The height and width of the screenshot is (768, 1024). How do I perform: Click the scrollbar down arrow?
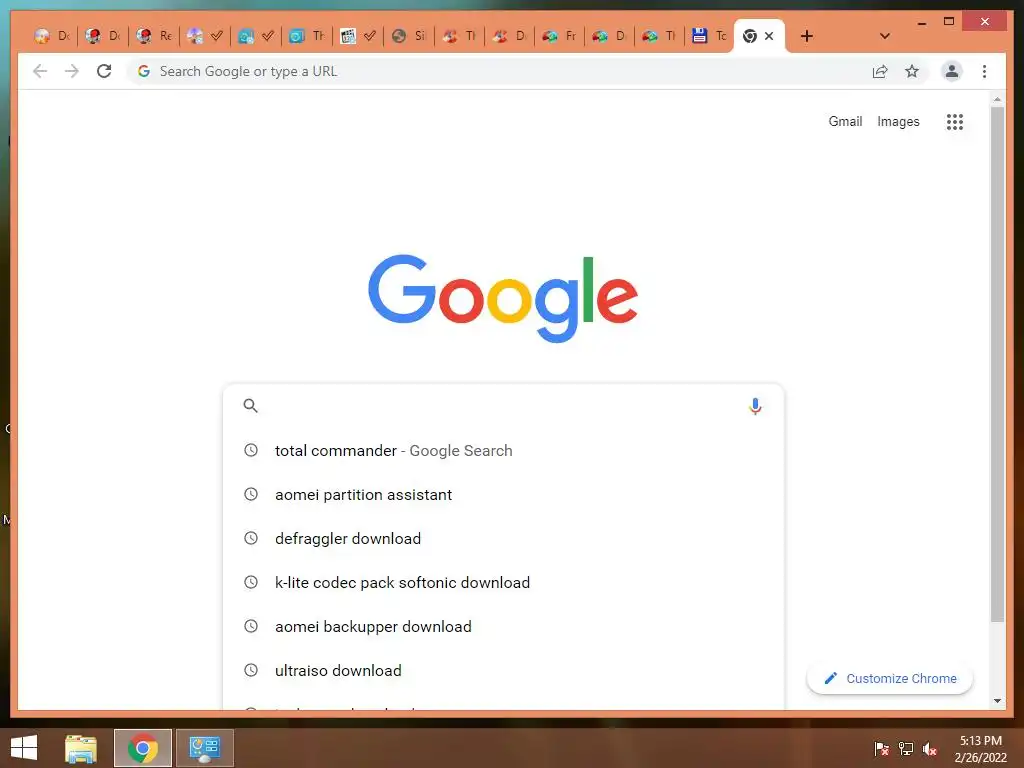997,701
